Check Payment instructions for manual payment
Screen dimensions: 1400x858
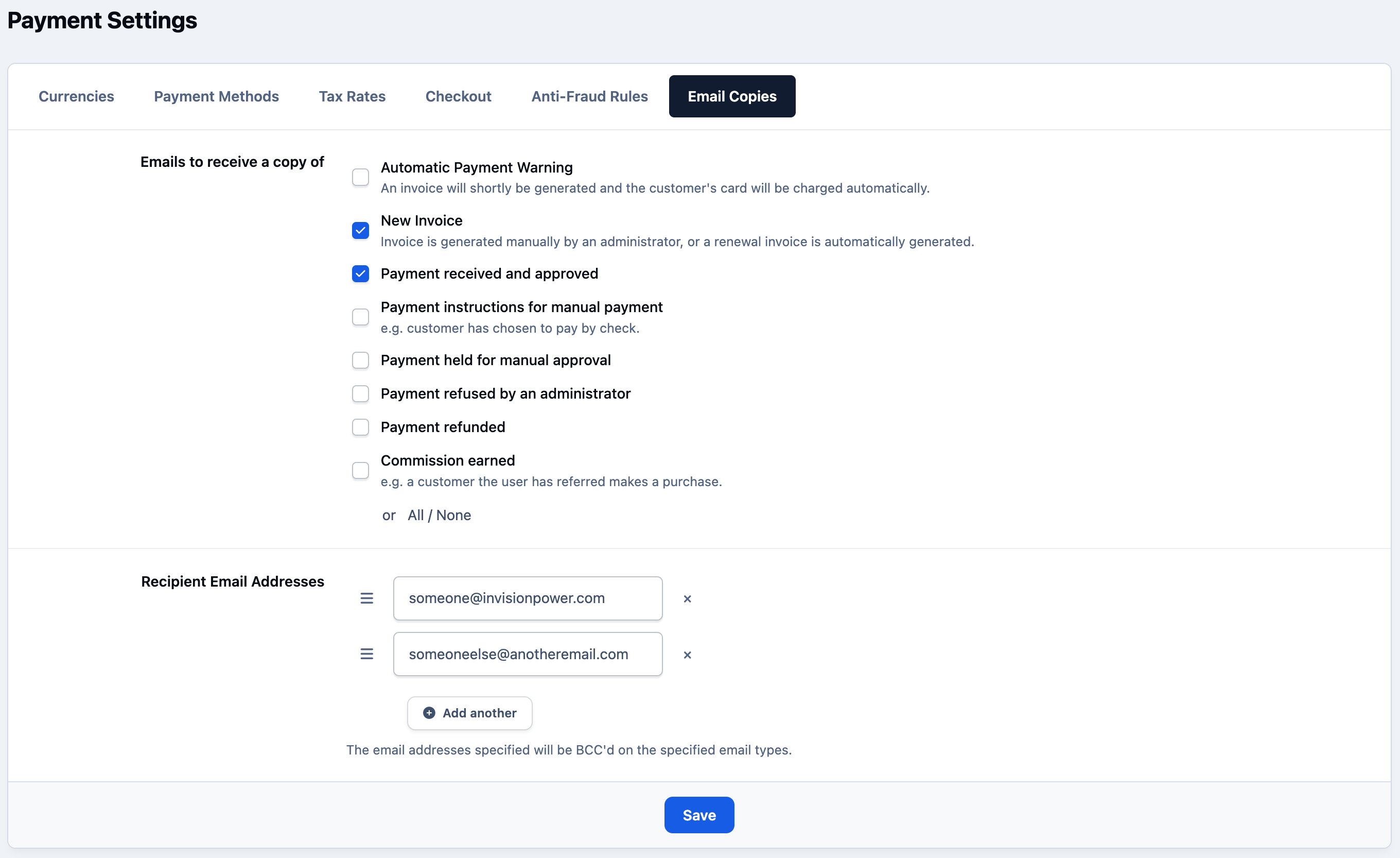tap(360, 317)
